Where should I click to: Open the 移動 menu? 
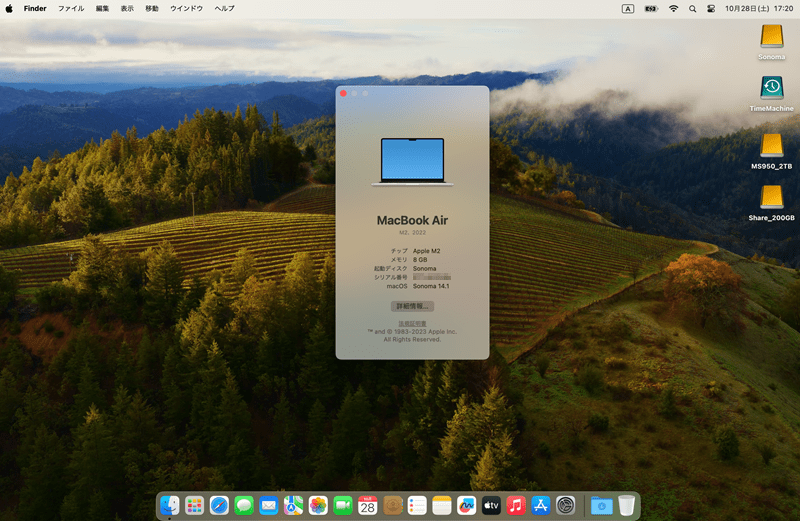pos(152,9)
